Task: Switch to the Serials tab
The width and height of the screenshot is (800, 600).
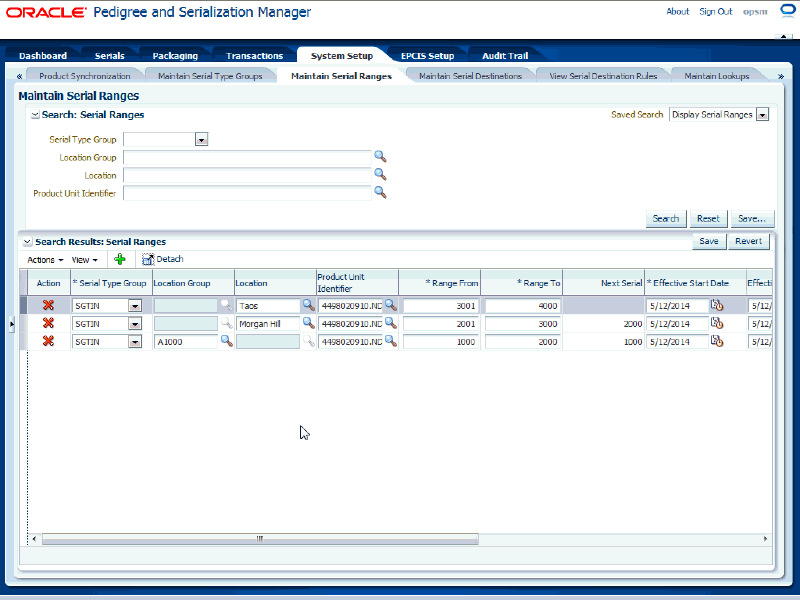Action: click(x=110, y=56)
